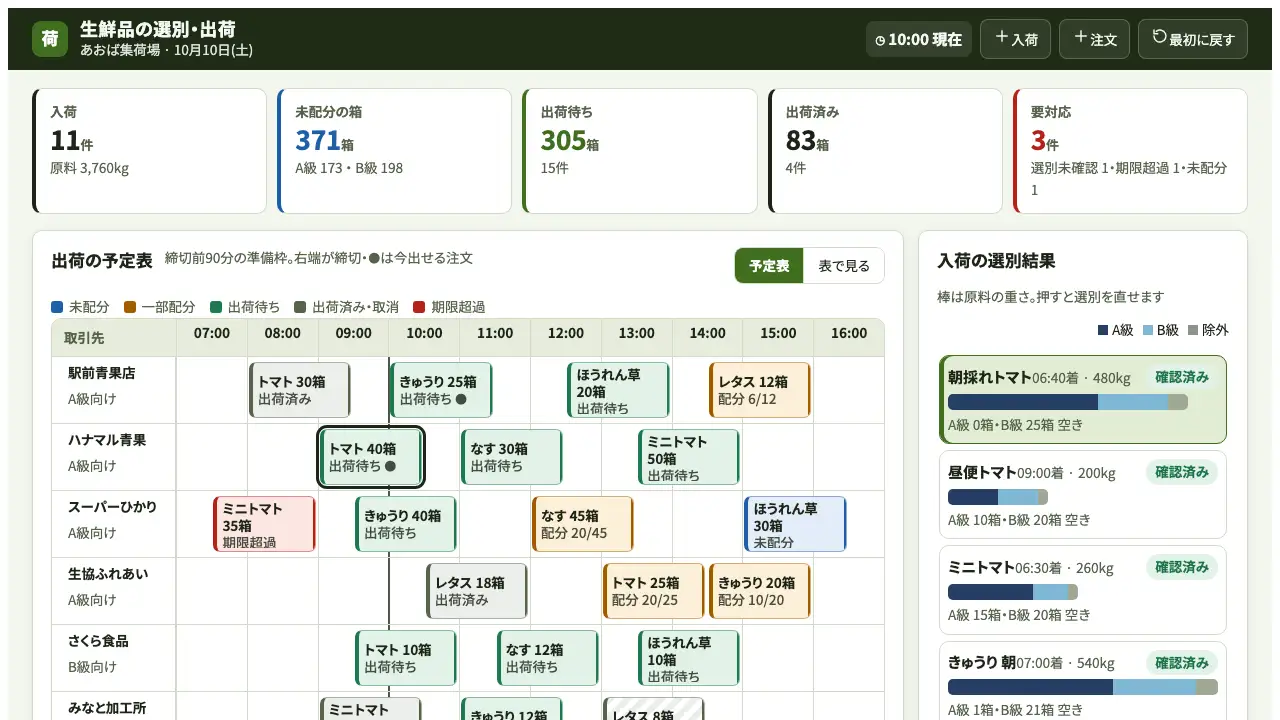Click the 荷 app logo icon
The image size is (1280, 720).
[x=50, y=39]
